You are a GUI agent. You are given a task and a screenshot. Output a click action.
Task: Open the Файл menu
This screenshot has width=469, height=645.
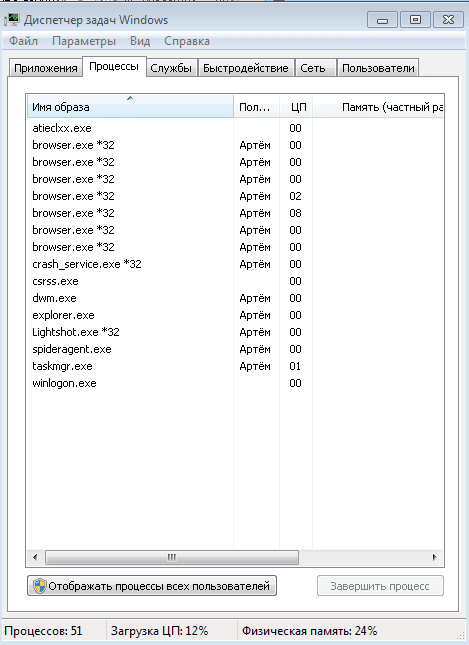point(23,41)
